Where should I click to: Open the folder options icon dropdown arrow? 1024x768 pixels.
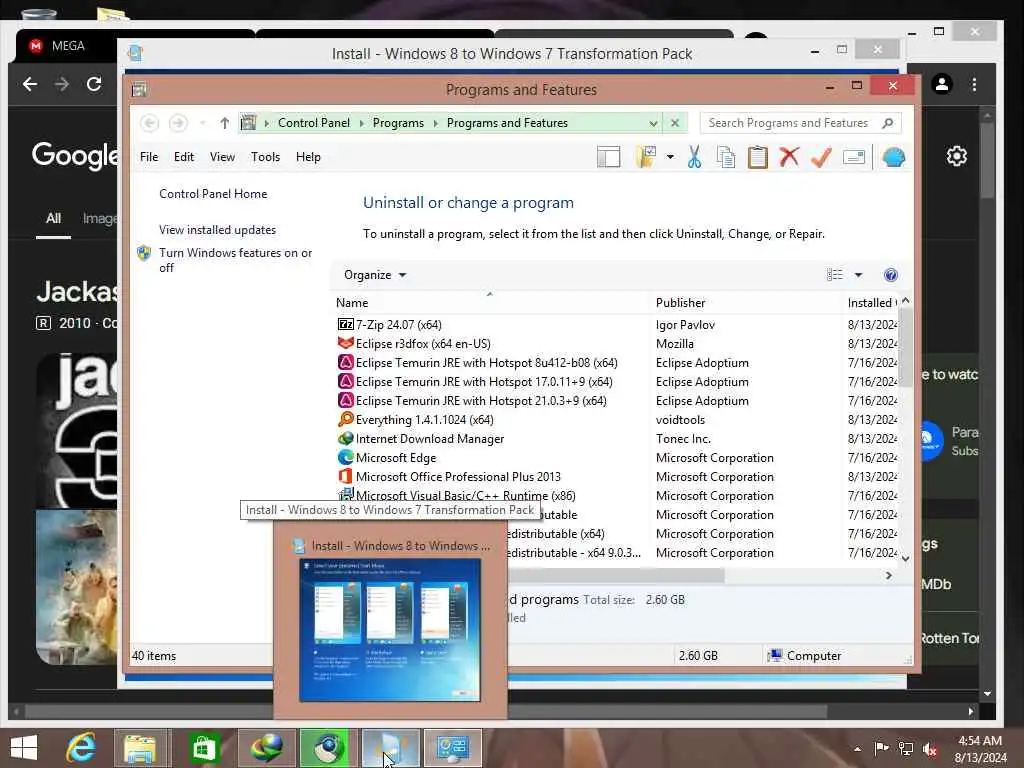[670, 157]
